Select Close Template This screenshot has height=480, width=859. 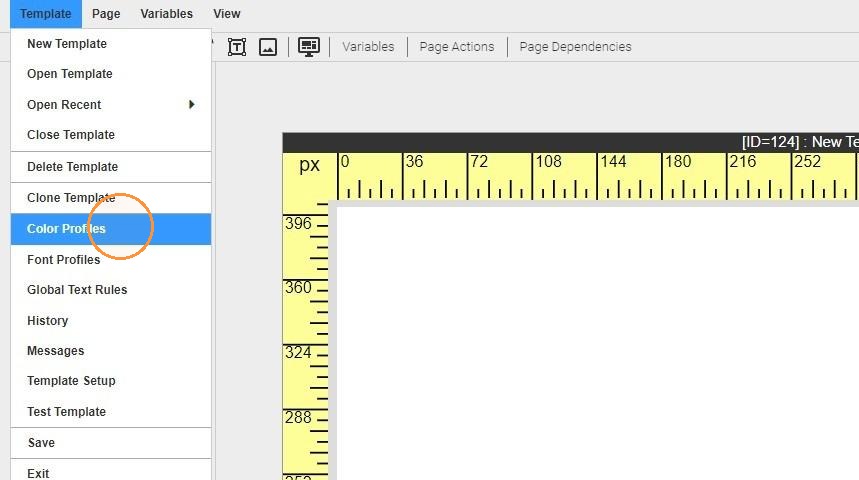(x=111, y=135)
